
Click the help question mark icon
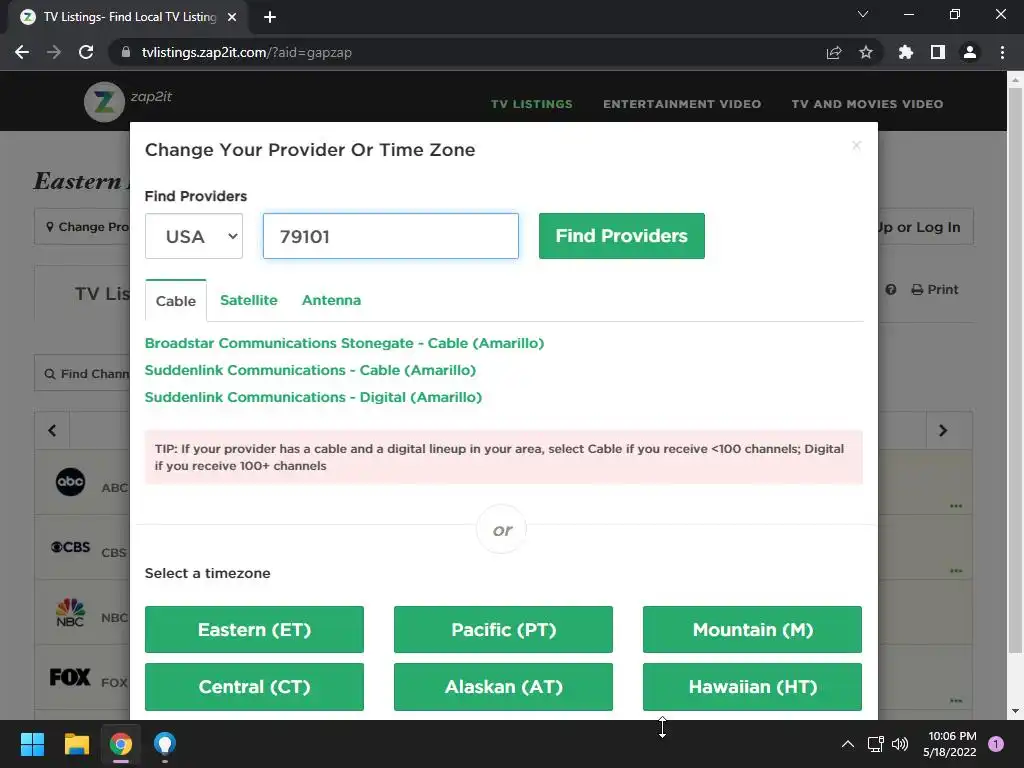pos(891,289)
